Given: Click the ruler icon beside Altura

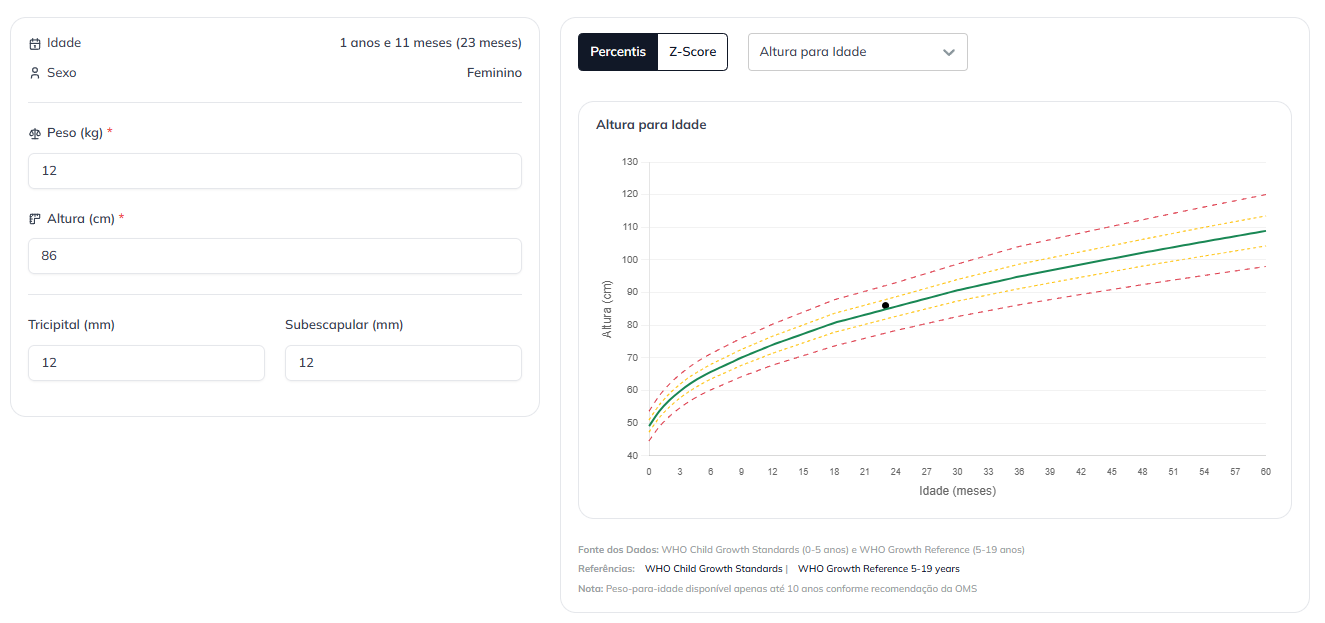Looking at the screenshot, I should (35, 219).
